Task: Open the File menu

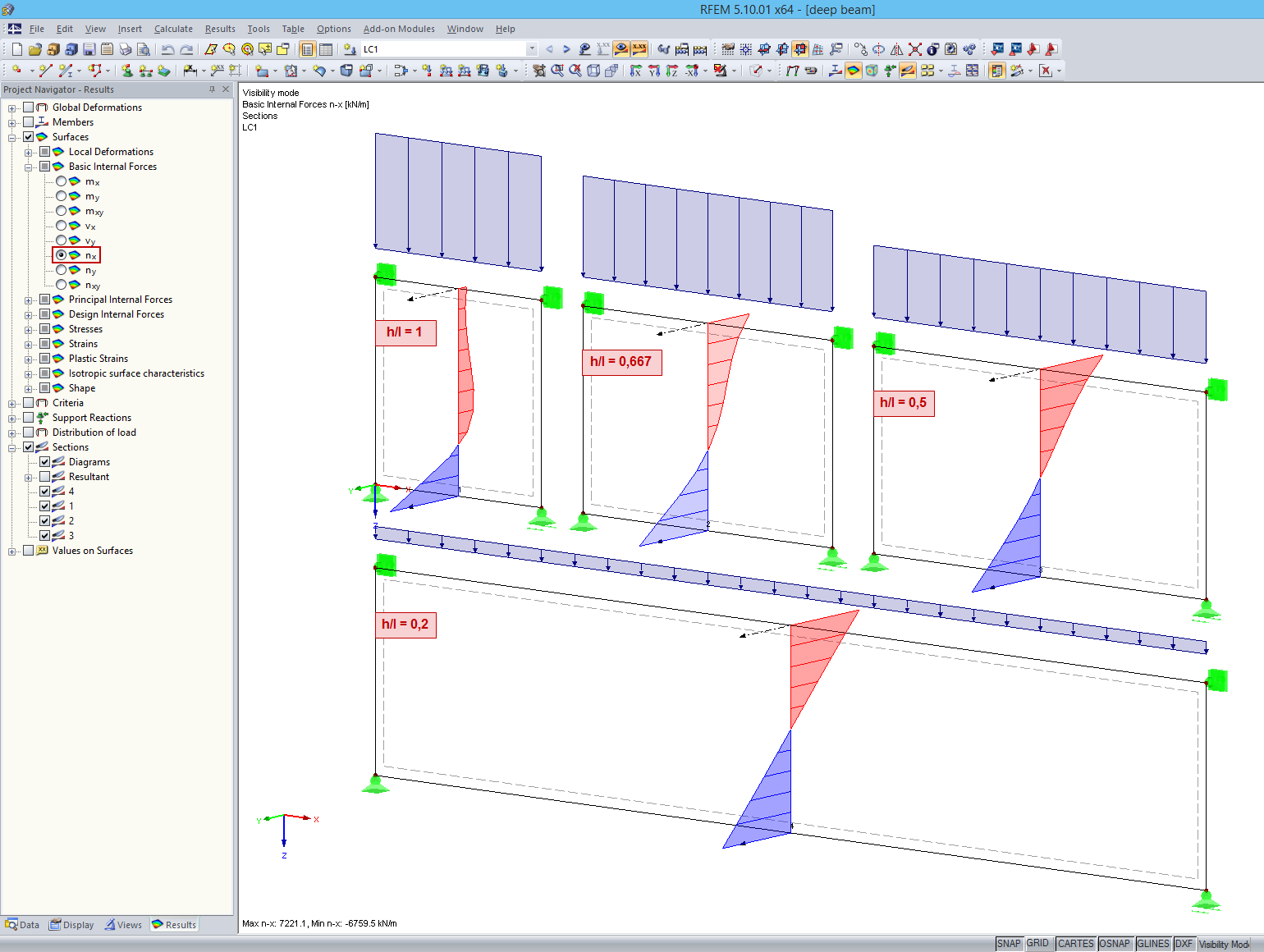Action: coord(37,29)
